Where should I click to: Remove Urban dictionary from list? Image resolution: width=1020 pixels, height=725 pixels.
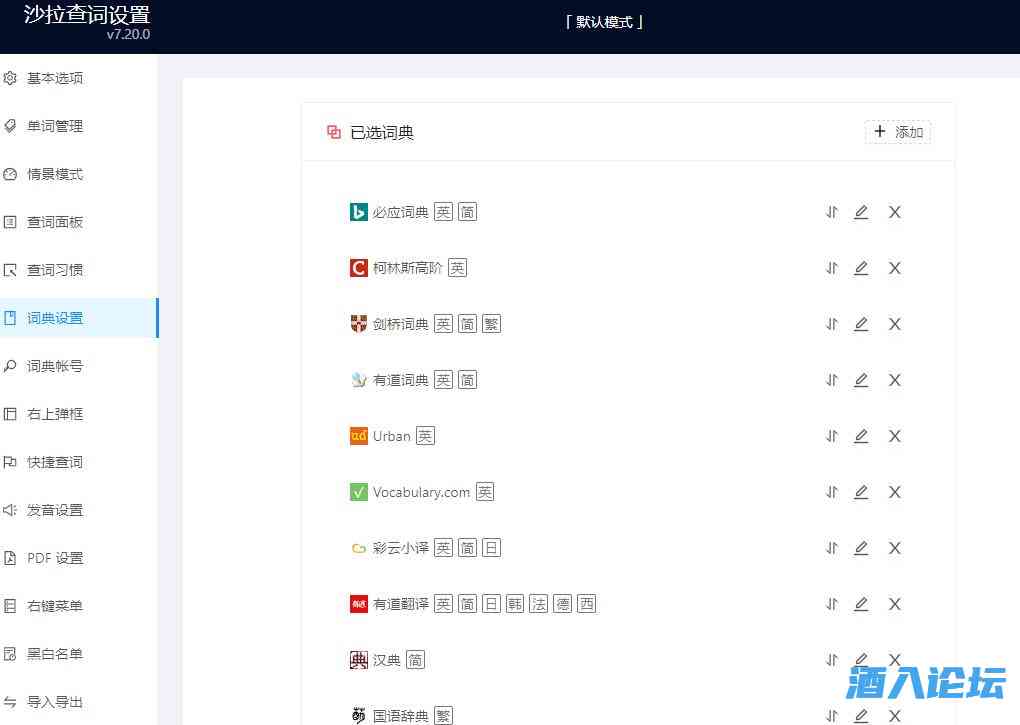pyautogui.click(x=894, y=436)
